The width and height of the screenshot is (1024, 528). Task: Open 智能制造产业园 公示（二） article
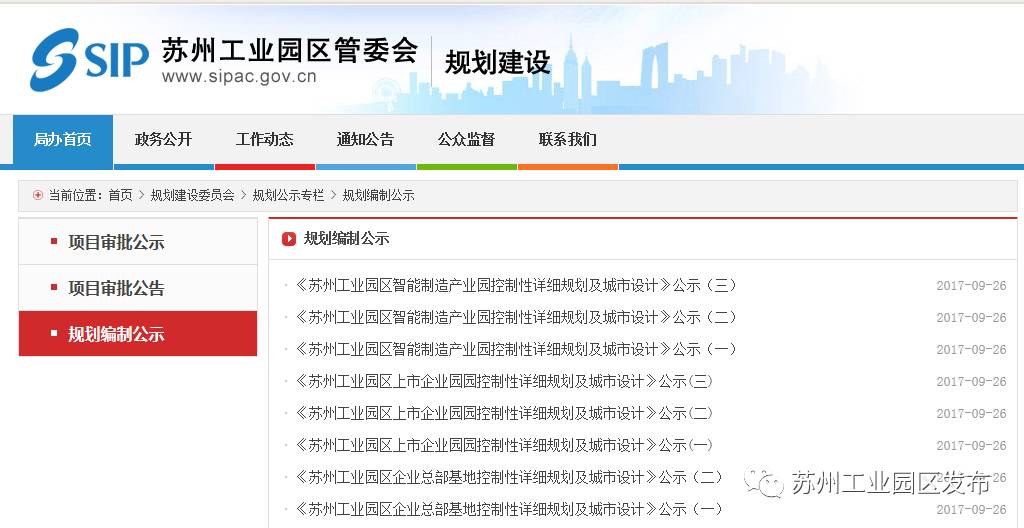516,318
